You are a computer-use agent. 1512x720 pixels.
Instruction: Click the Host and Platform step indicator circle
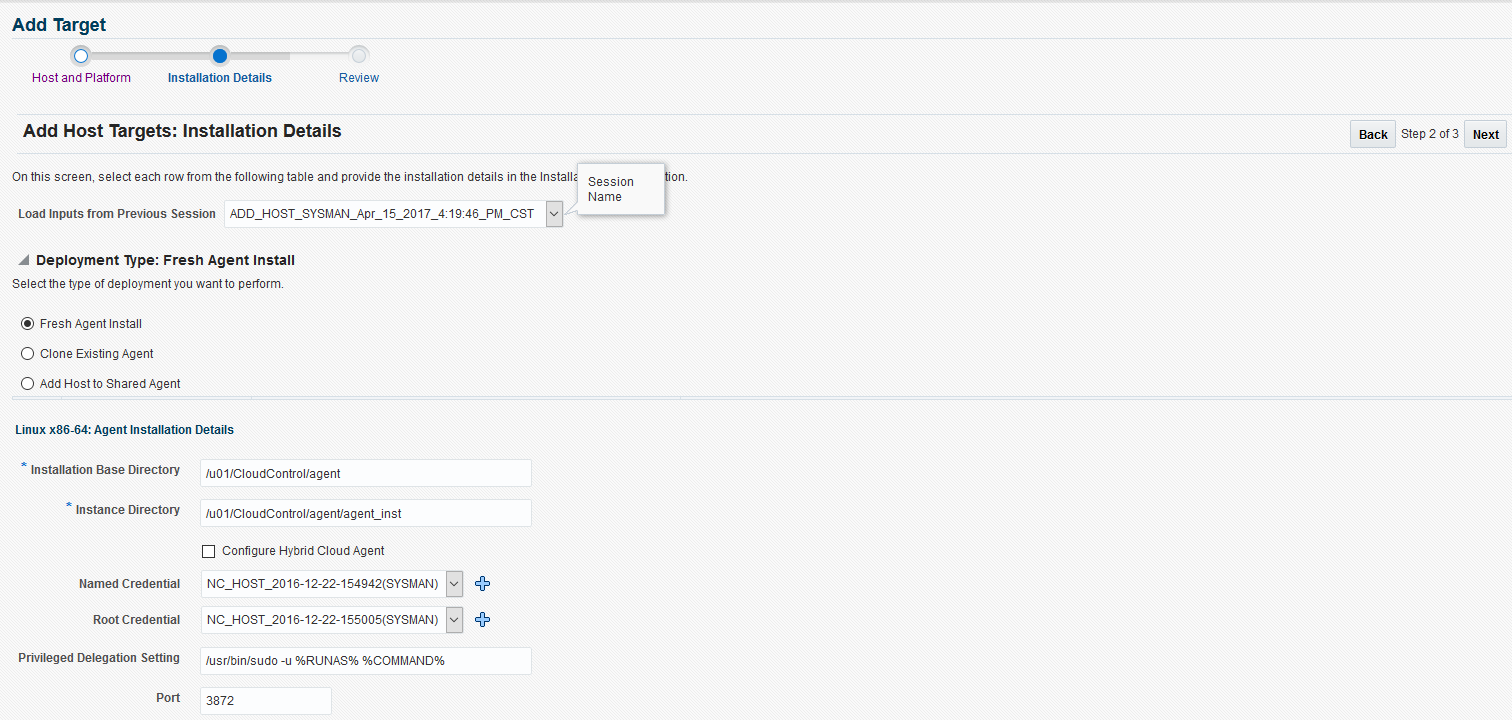point(81,55)
